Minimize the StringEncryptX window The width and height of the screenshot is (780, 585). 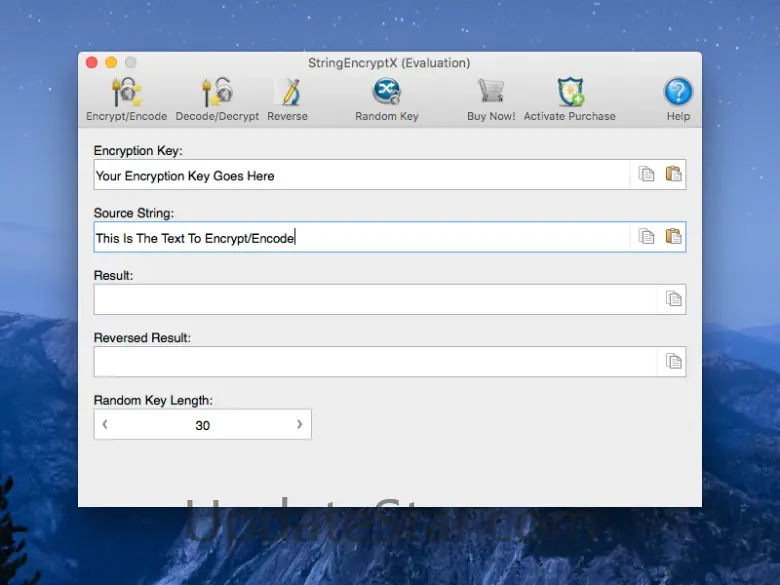click(111, 62)
